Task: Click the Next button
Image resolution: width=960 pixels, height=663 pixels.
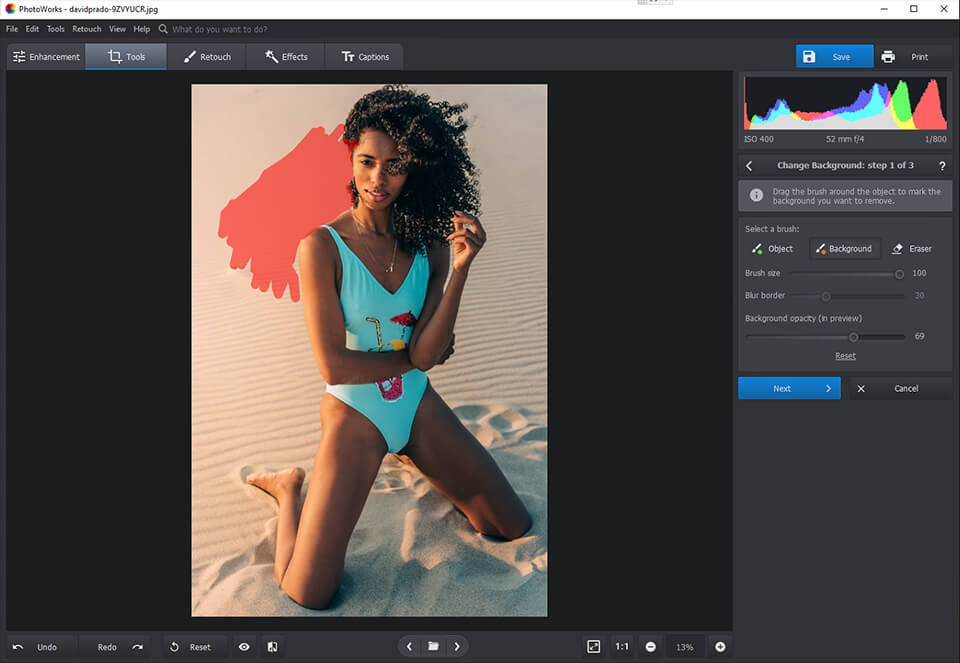Action: pos(789,389)
